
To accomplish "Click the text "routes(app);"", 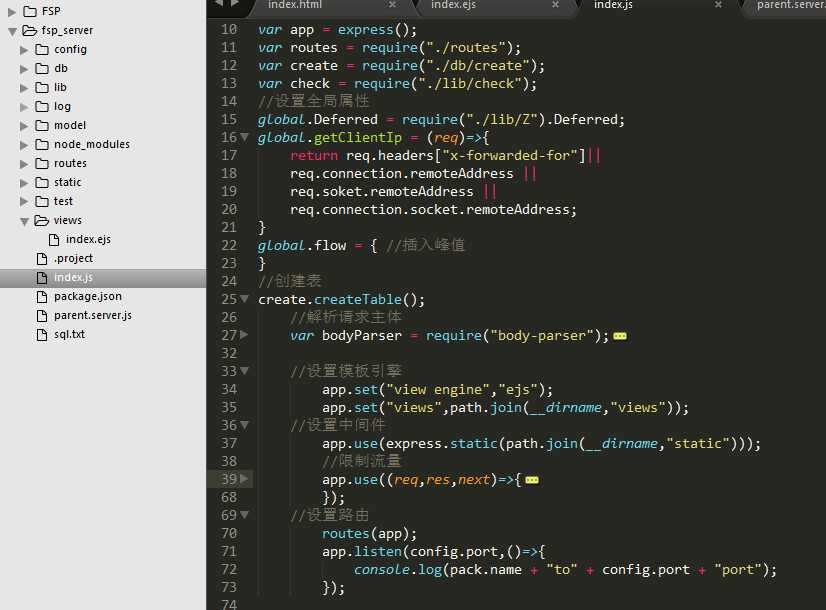I will click(369, 534).
